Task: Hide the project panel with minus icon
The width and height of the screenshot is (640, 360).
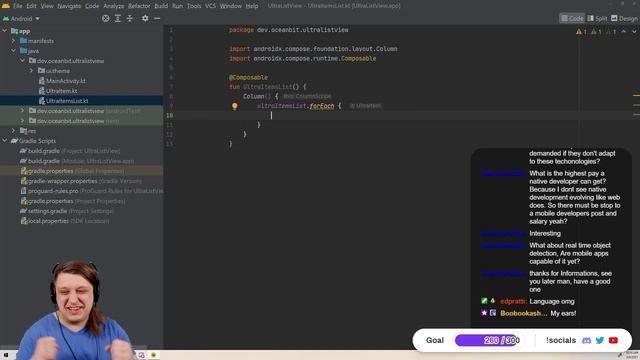Action: point(157,18)
